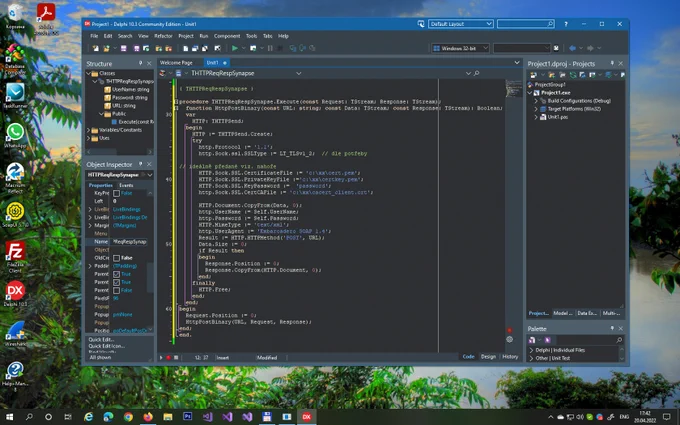Switch to the Design view tab
Image resolution: width=680 pixels, height=425 pixels.
[488, 356]
